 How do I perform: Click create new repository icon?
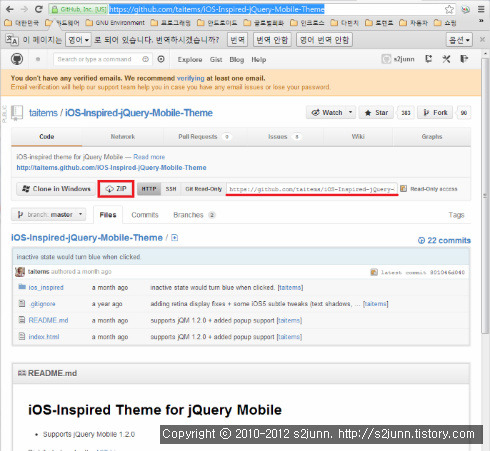click(x=429, y=59)
